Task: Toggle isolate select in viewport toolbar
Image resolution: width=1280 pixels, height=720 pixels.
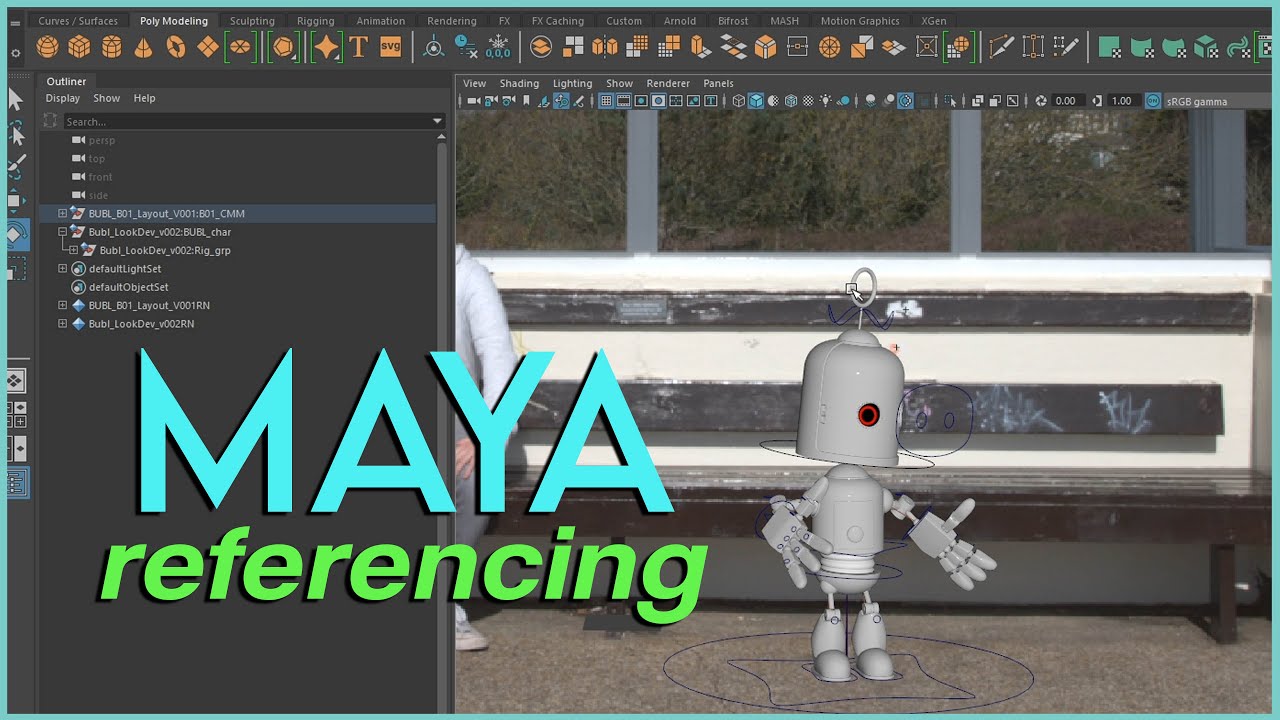Action: click(x=952, y=101)
